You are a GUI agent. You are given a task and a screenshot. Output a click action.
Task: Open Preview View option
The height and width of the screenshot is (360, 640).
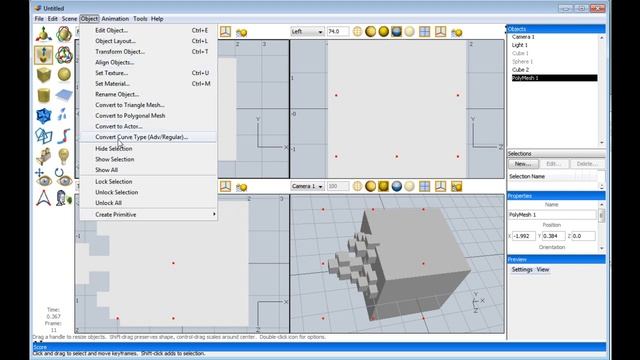542,269
